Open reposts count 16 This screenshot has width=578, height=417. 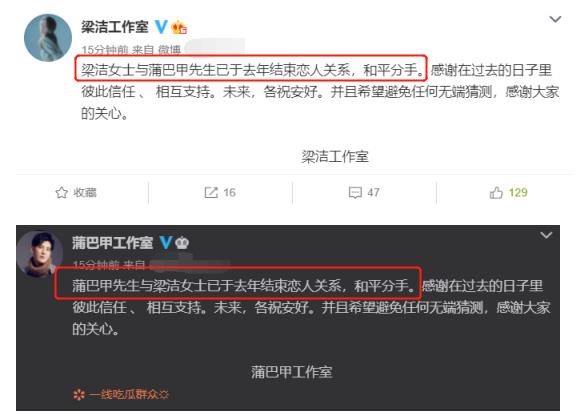tap(220, 192)
